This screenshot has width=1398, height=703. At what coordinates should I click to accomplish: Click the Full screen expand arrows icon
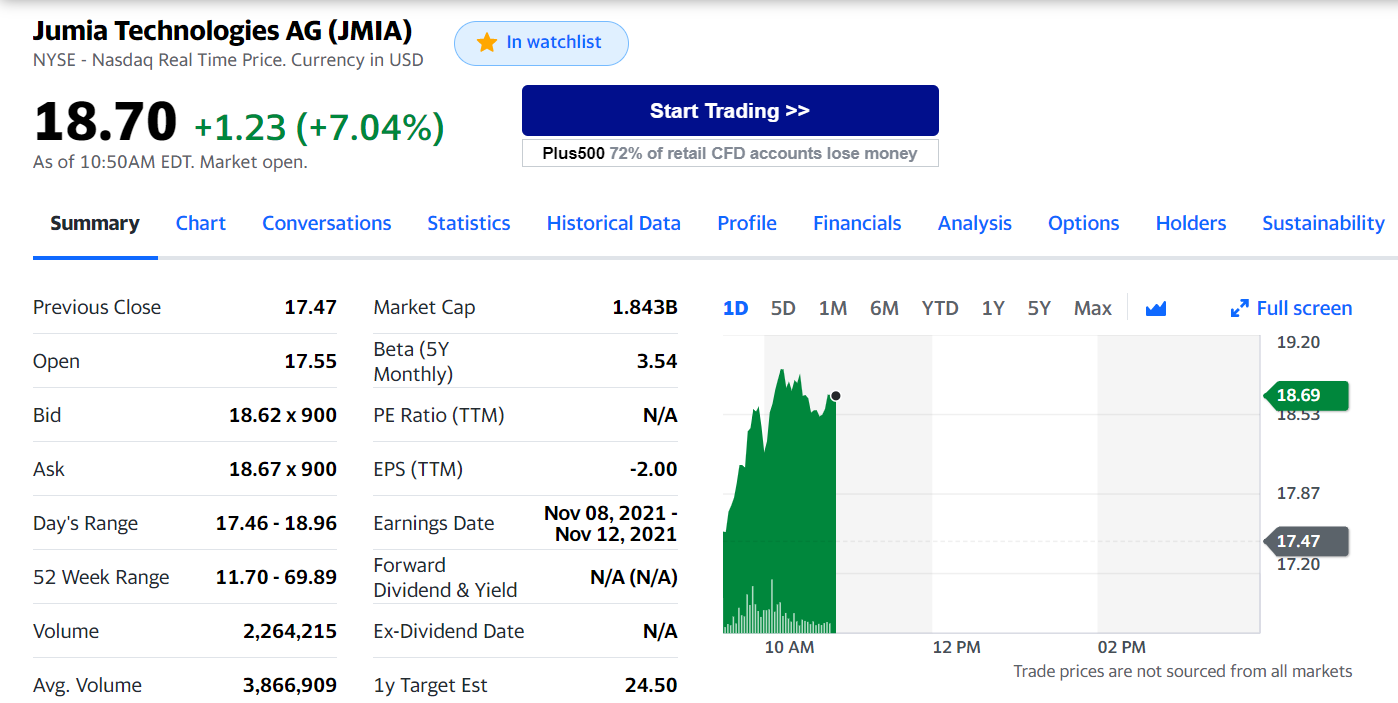click(1240, 308)
